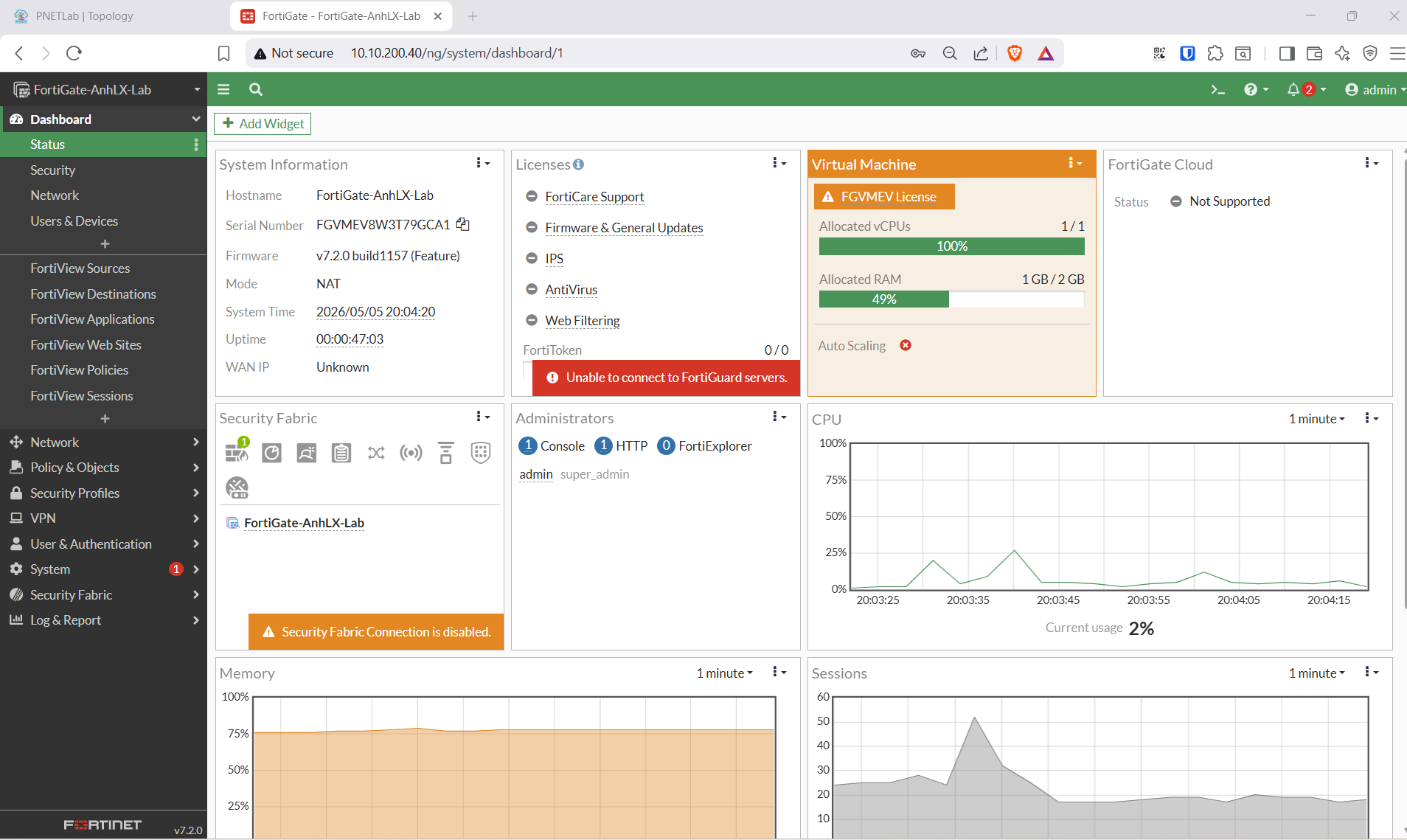Open a new browser tab
The width and height of the screenshot is (1407, 840).
click(x=473, y=16)
